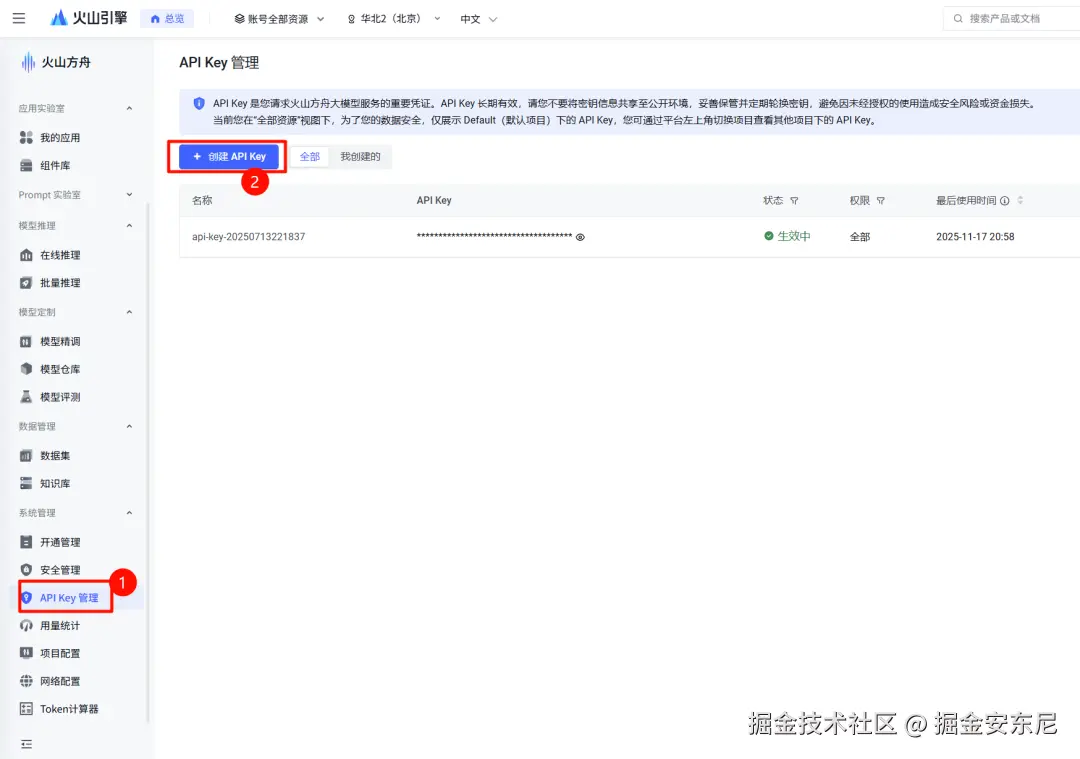
Task: Reveal the masked API key with eye icon
Action: pos(580,237)
